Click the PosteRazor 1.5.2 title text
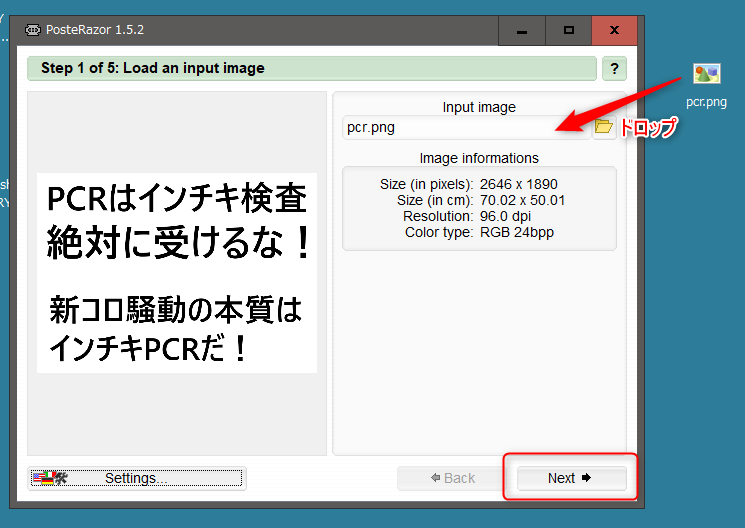745x528 pixels. pos(96,30)
